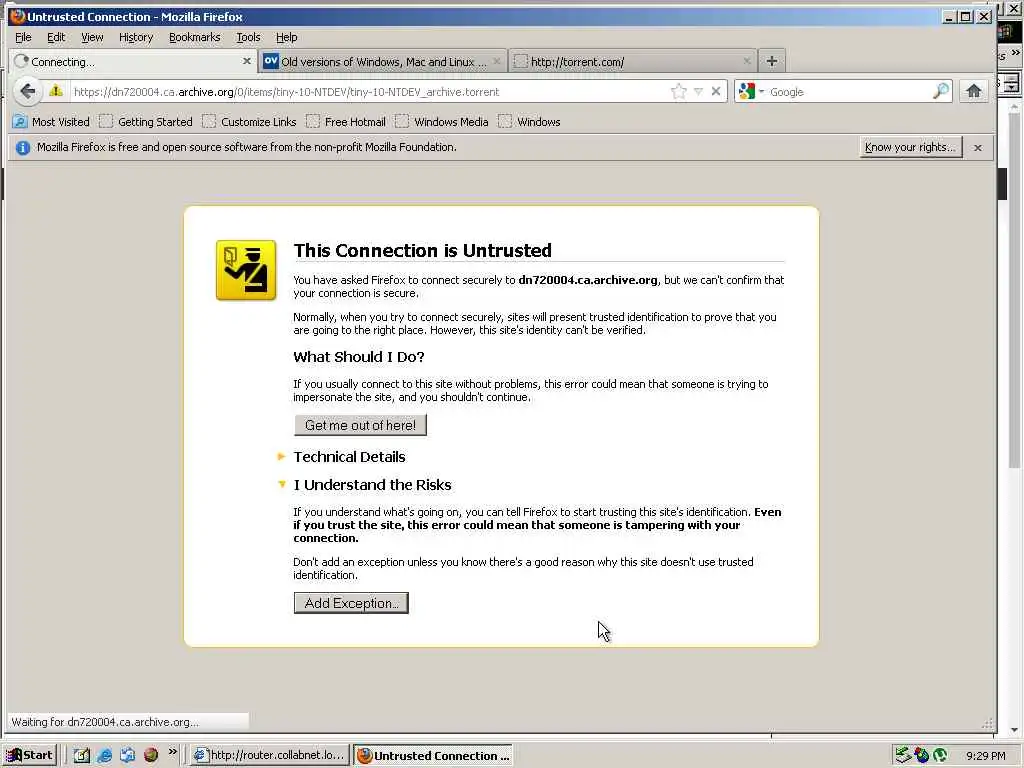Click the uTorrent tray icon

pos(940,755)
